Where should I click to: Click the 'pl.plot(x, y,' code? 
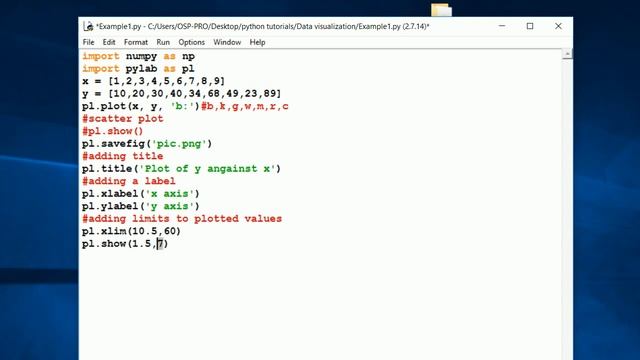click(122, 106)
